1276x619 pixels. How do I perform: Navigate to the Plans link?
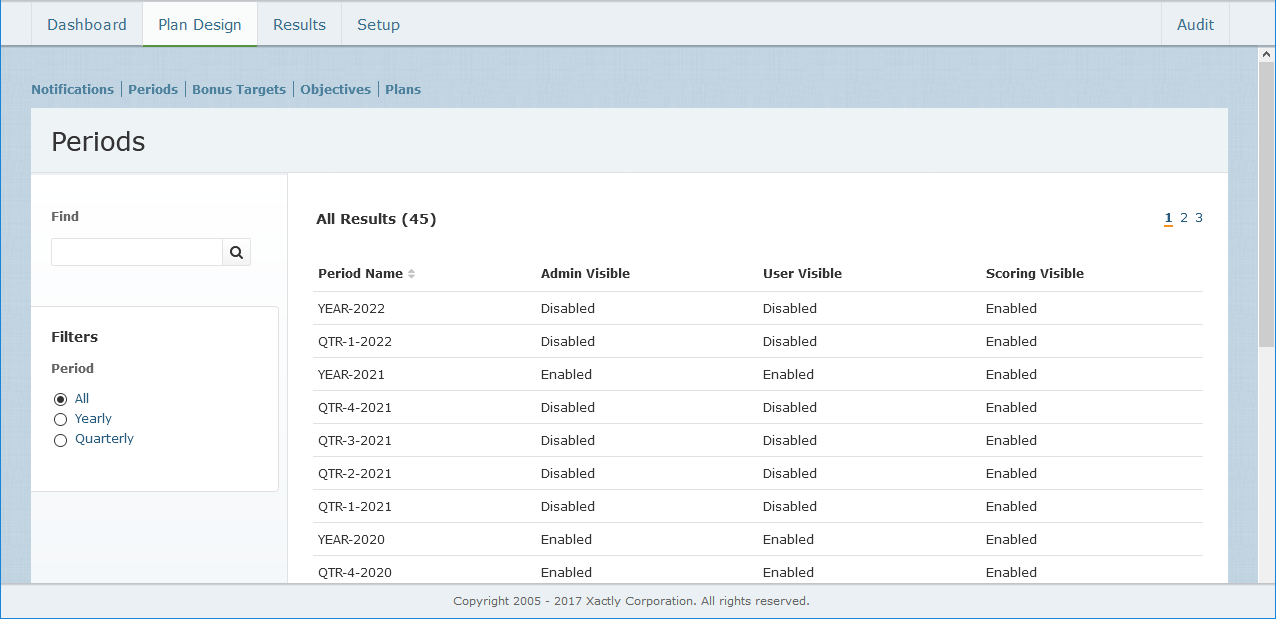coord(403,90)
